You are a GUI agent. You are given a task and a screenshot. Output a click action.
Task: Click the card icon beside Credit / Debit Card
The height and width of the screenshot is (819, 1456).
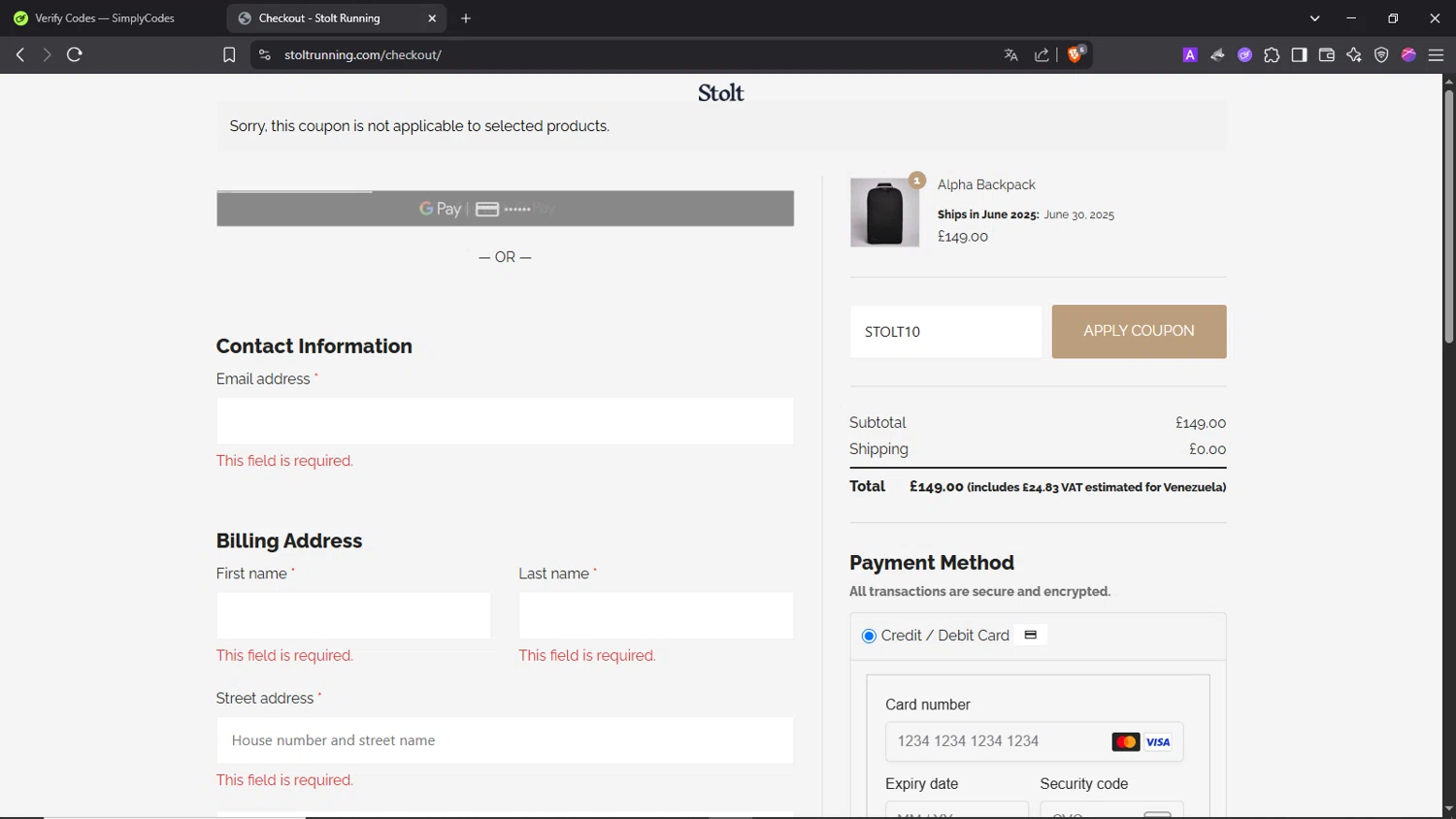(1031, 636)
